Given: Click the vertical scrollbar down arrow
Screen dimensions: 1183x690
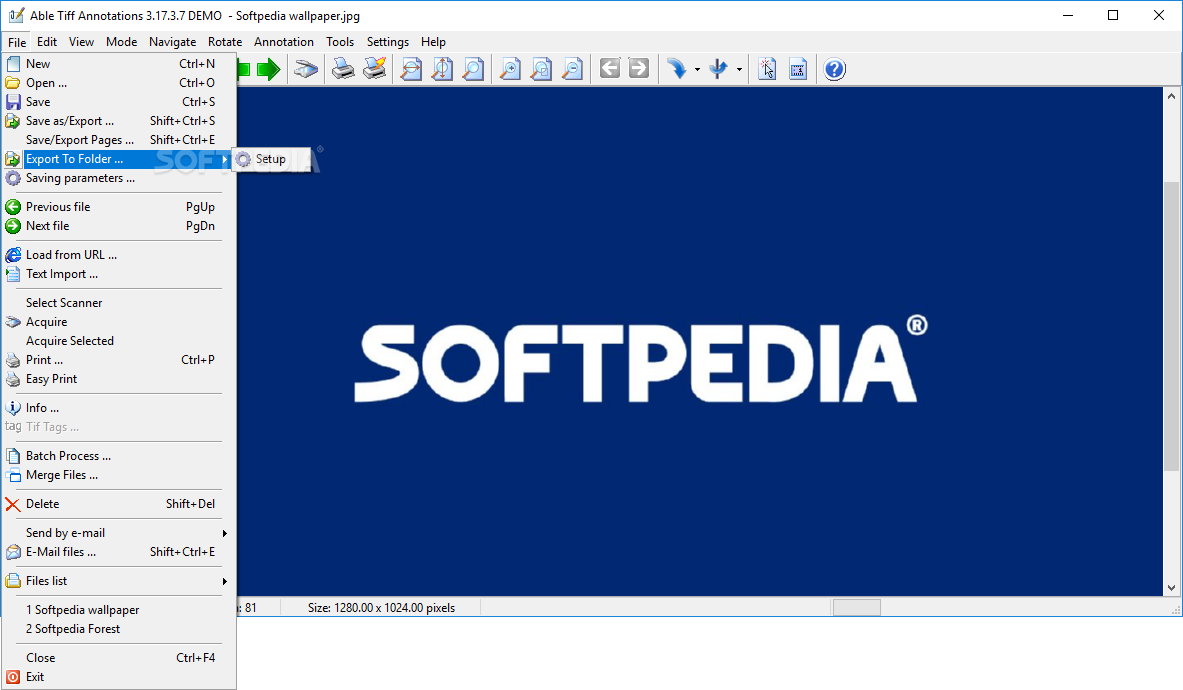Looking at the screenshot, I should [x=1171, y=587].
